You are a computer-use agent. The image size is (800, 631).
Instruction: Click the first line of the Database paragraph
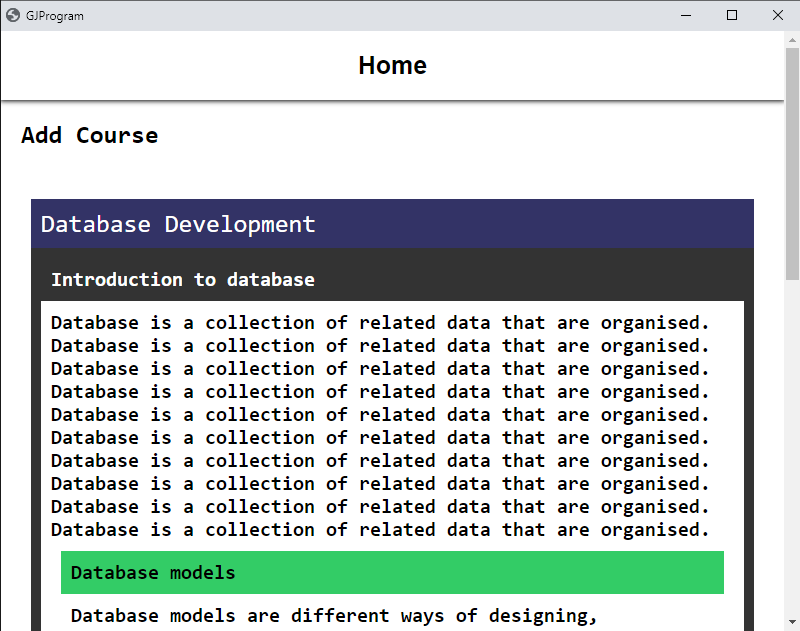coord(380,323)
